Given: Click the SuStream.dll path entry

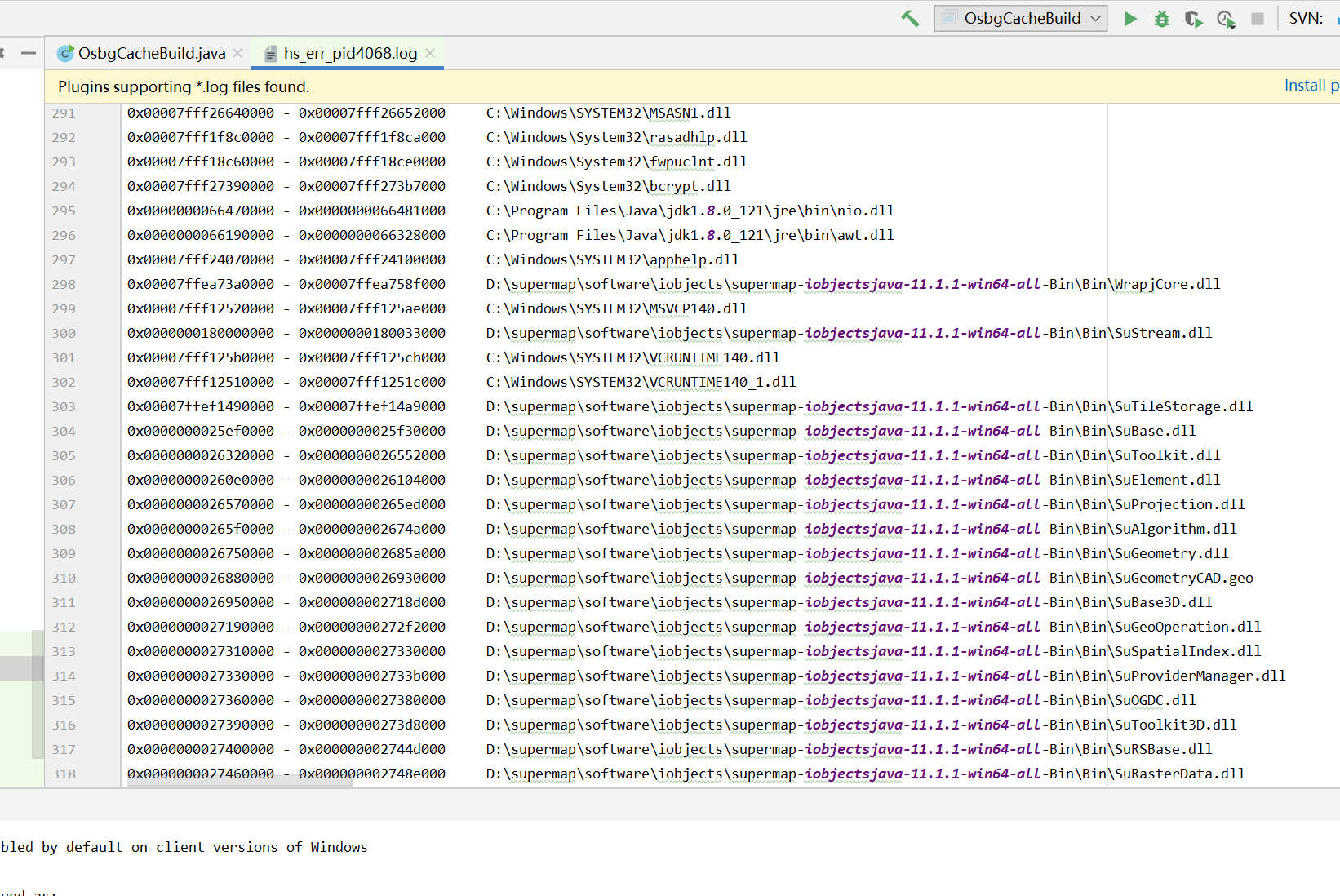Looking at the screenshot, I should (849, 333).
